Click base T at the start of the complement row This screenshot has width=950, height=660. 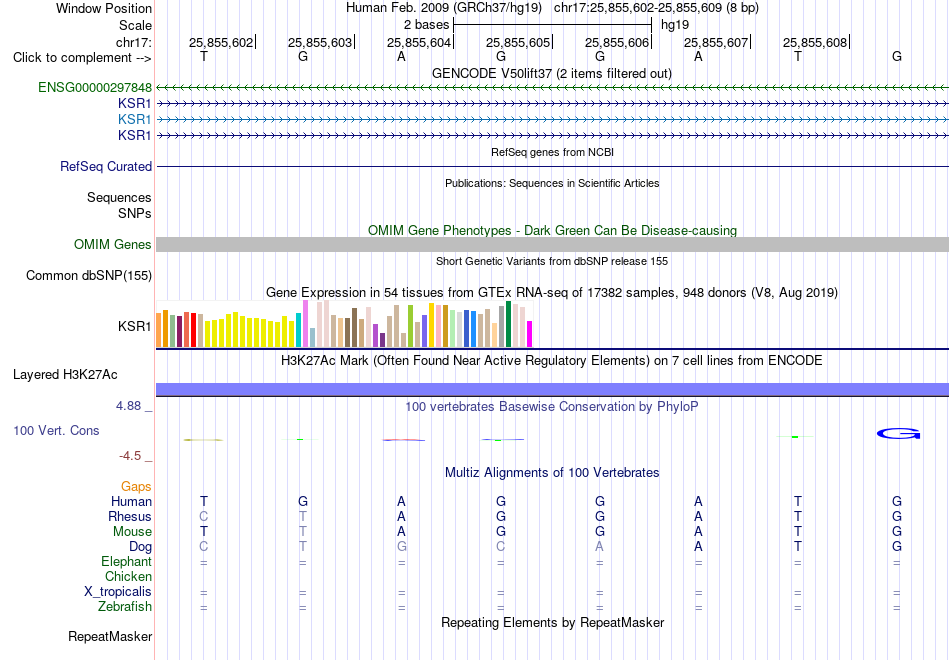(204, 57)
